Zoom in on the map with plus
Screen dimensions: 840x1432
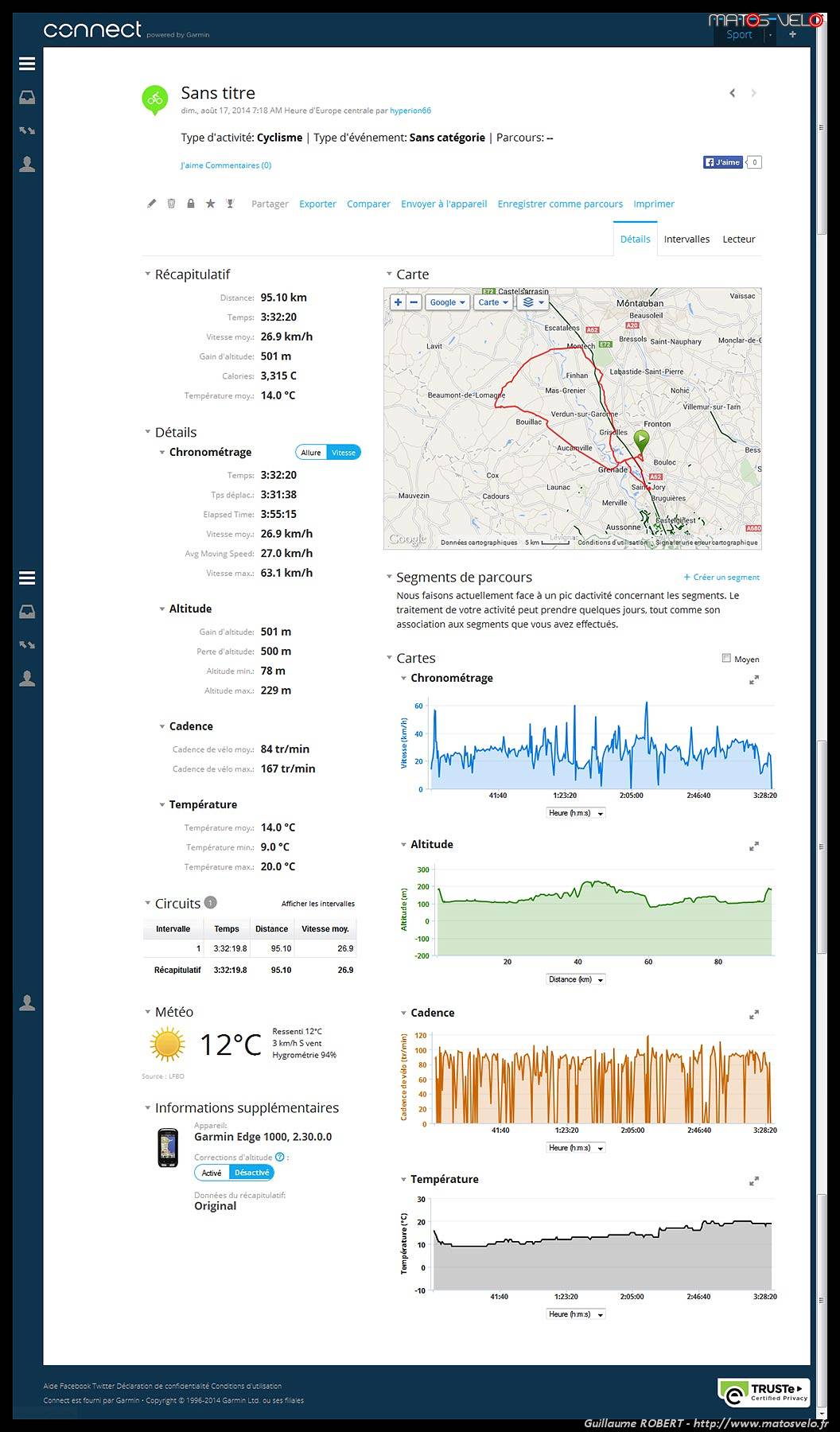398,302
